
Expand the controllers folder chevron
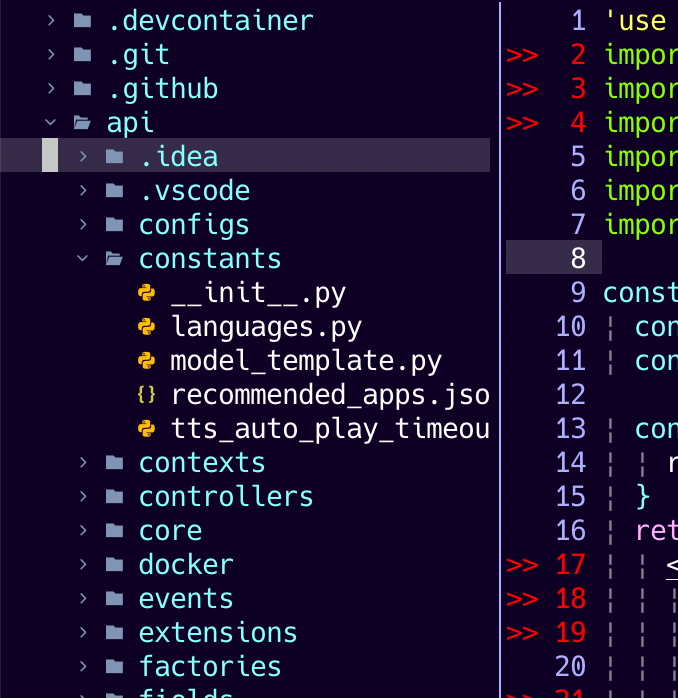pos(83,497)
